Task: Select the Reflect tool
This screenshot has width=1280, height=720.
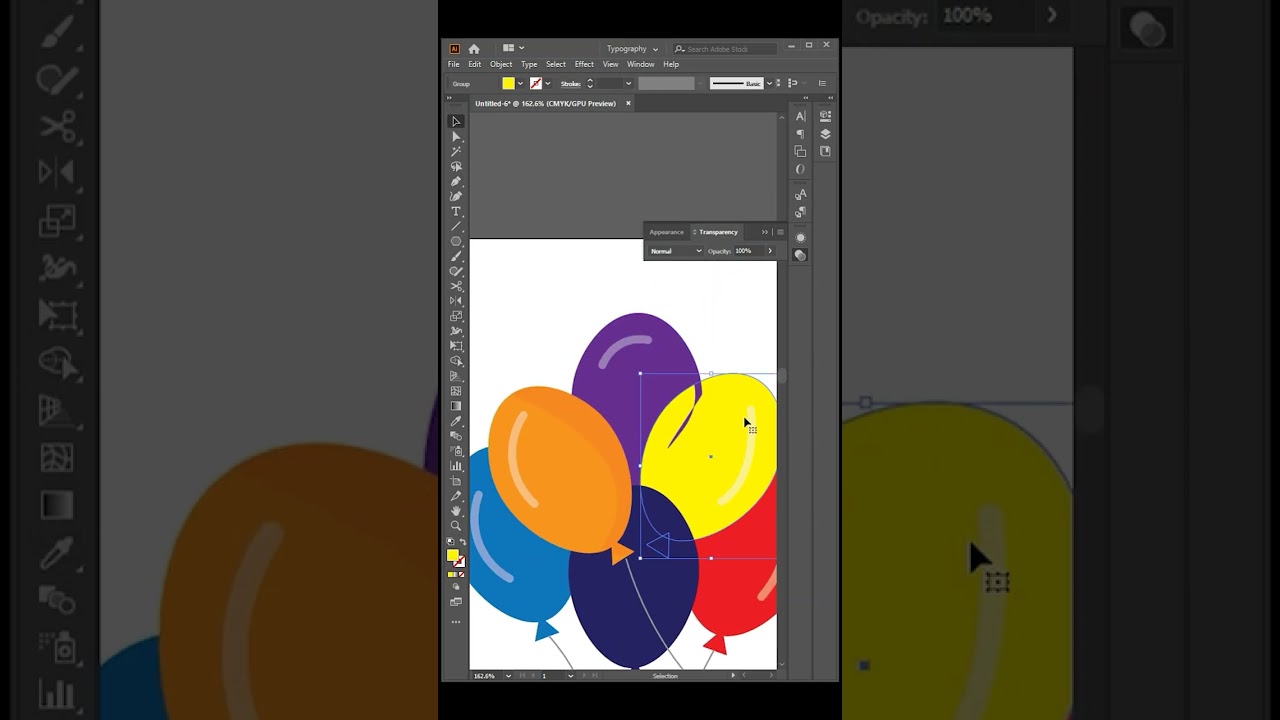Action: 456,301
